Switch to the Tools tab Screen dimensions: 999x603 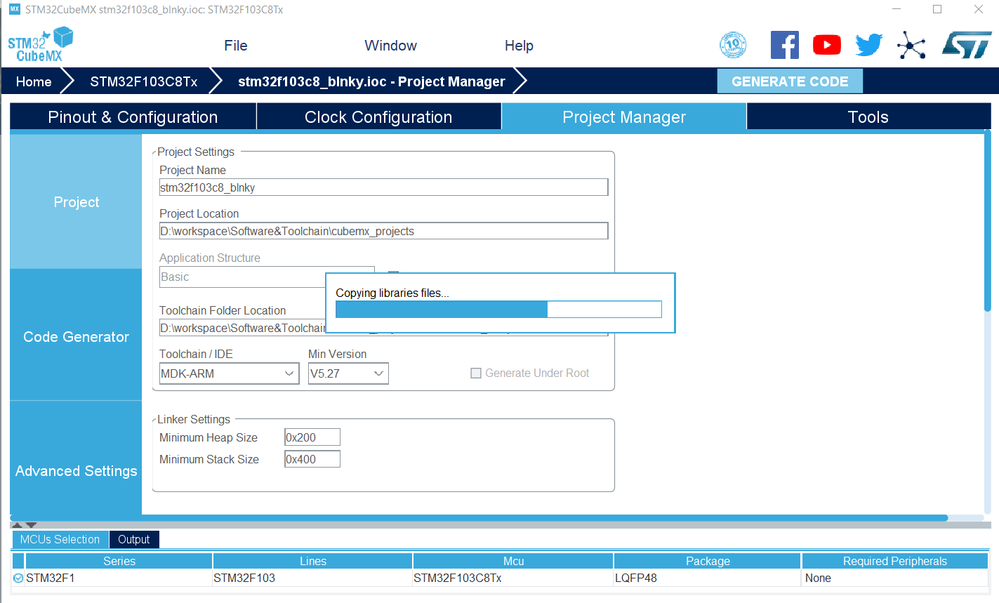point(868,117)
